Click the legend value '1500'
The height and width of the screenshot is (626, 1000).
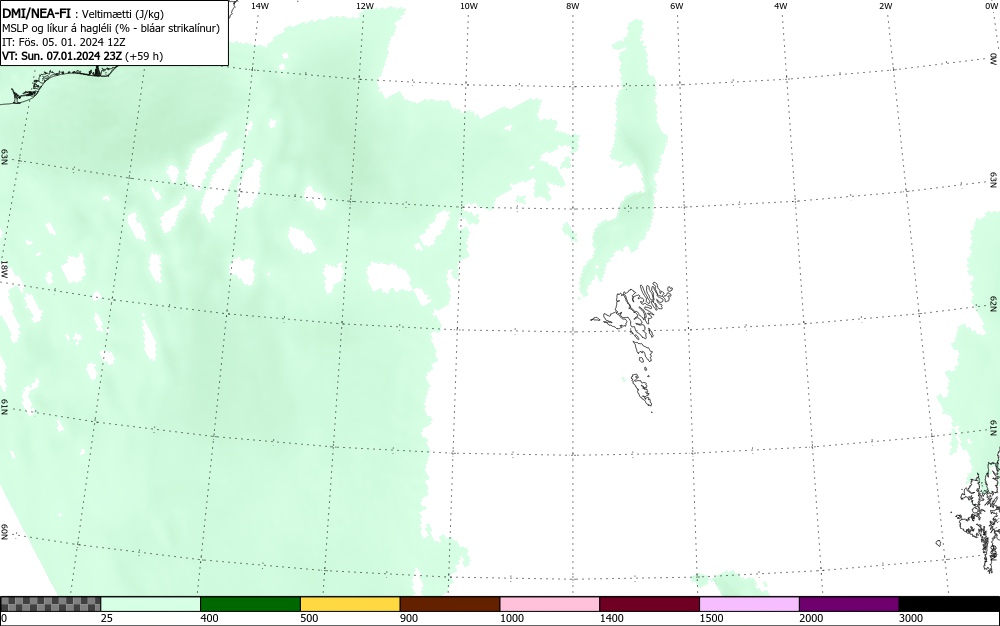(711, 618)
